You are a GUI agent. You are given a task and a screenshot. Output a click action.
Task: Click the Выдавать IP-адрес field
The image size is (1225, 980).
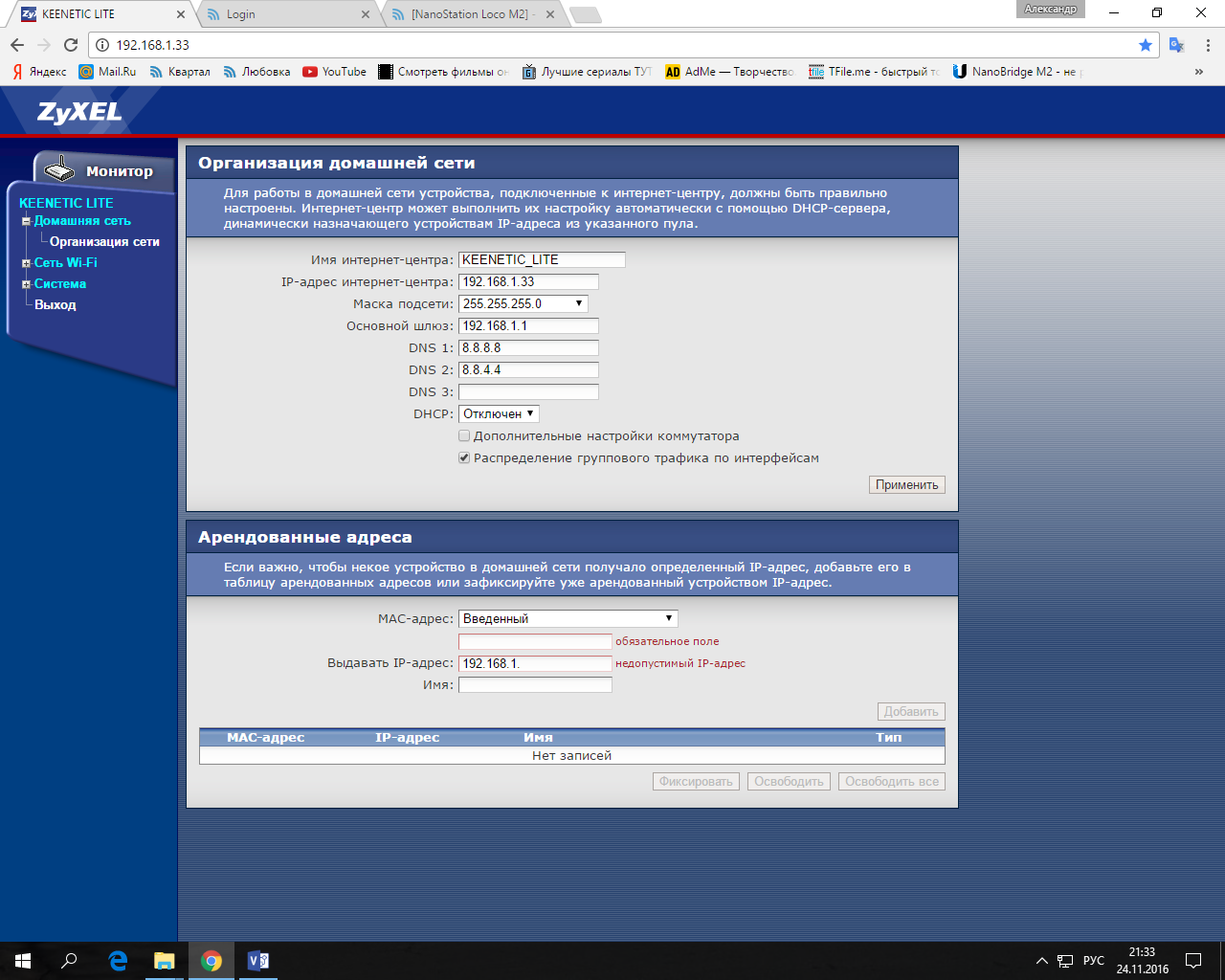[535, 663]
